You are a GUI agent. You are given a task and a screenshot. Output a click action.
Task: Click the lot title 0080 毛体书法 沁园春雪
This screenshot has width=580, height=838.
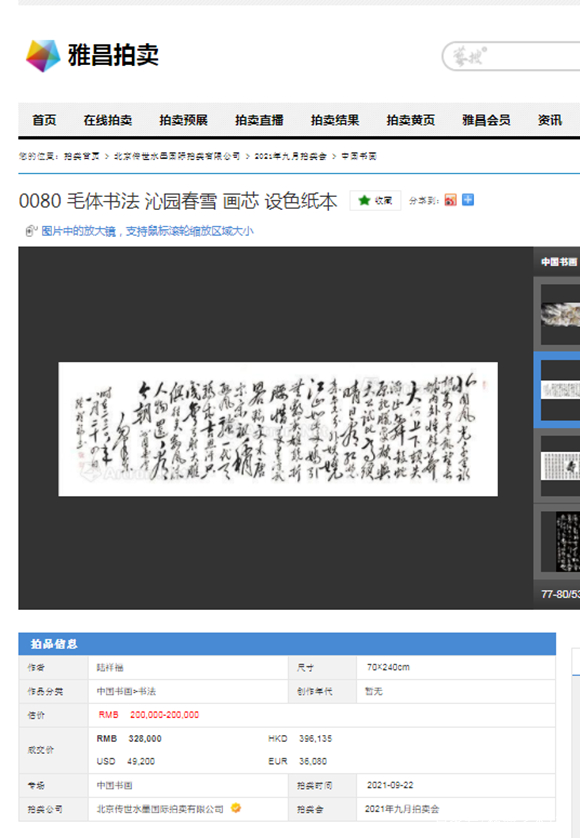click(x=178, y=201)
